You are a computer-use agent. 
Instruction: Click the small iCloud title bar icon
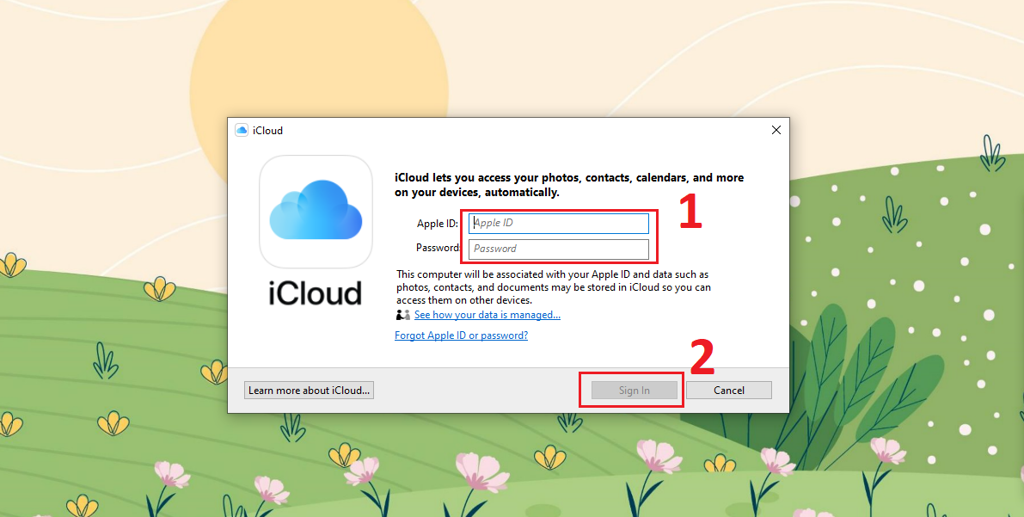pos(242,130)
